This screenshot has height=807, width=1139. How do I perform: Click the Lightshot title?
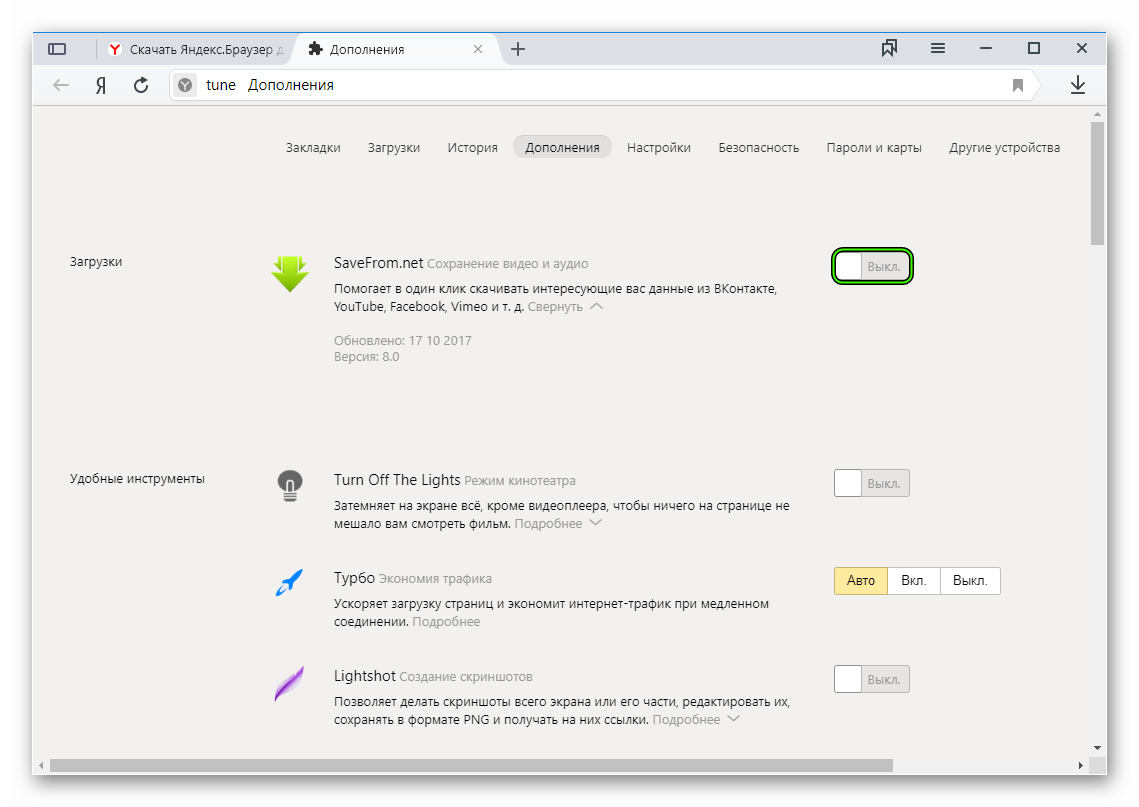click(x=365, y=676)
